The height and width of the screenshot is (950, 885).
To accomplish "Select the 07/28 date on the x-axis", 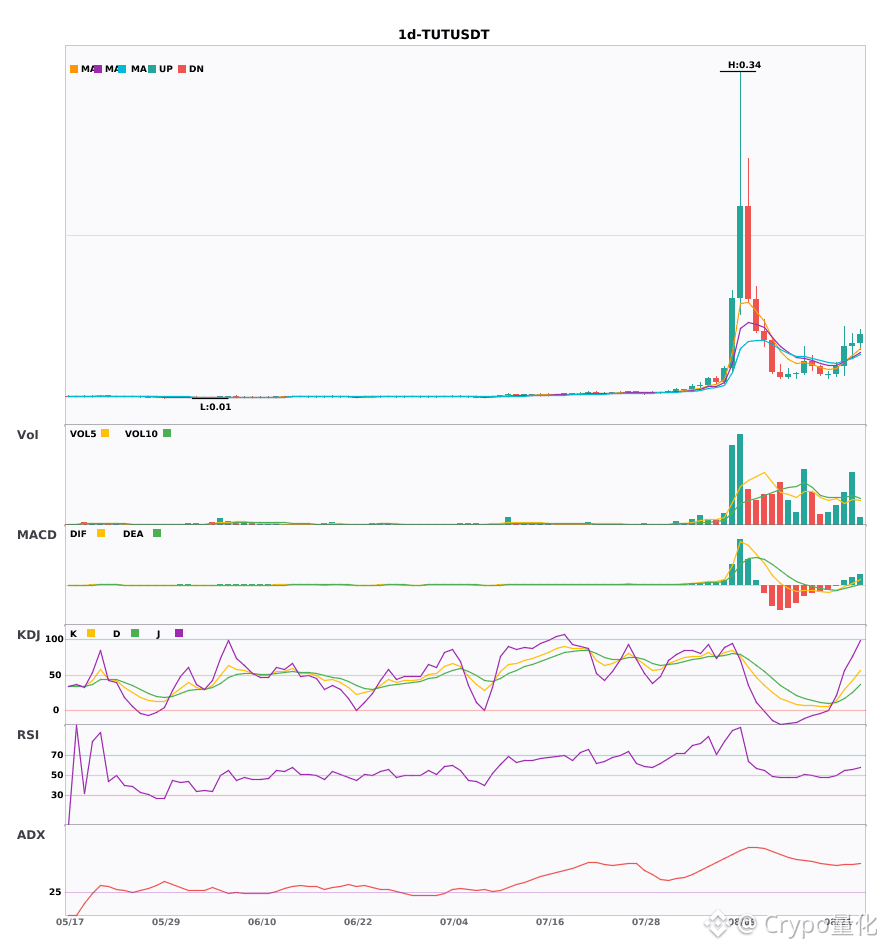I will click(646, 922).
